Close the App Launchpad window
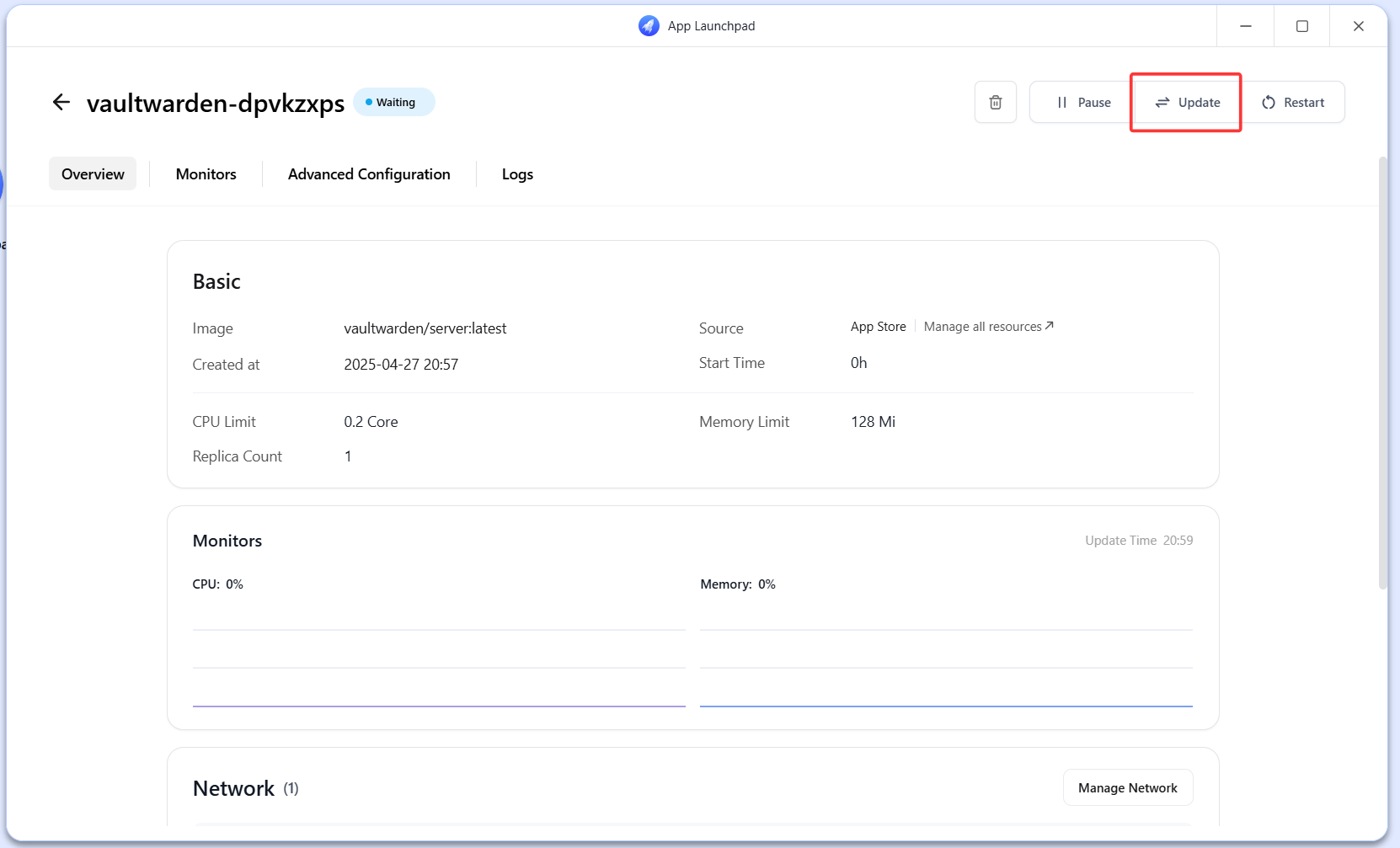 pyautogui.click(x=1358, y=26)
